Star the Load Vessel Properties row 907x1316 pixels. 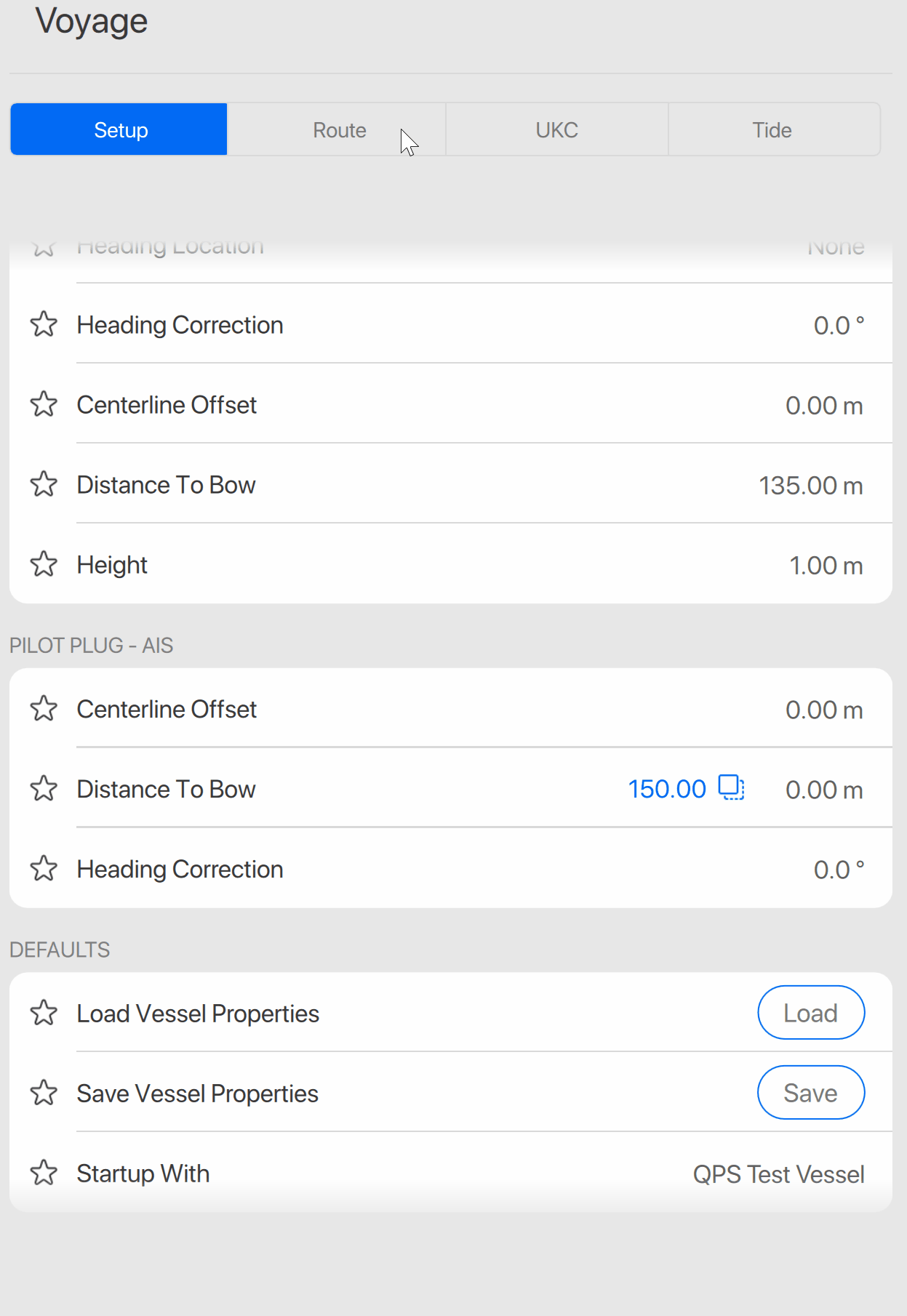(x=44, y=1013)
